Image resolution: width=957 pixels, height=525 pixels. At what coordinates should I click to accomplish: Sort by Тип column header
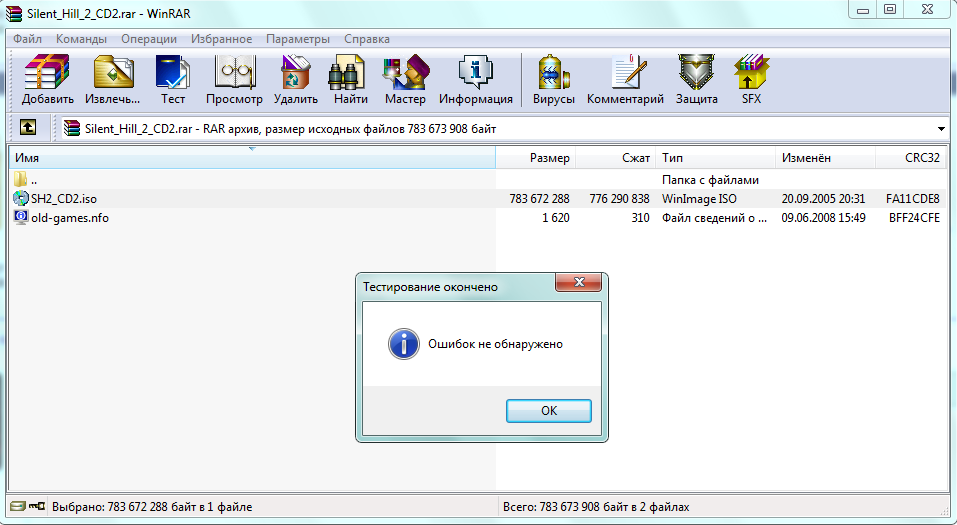(x=715, y=158)
